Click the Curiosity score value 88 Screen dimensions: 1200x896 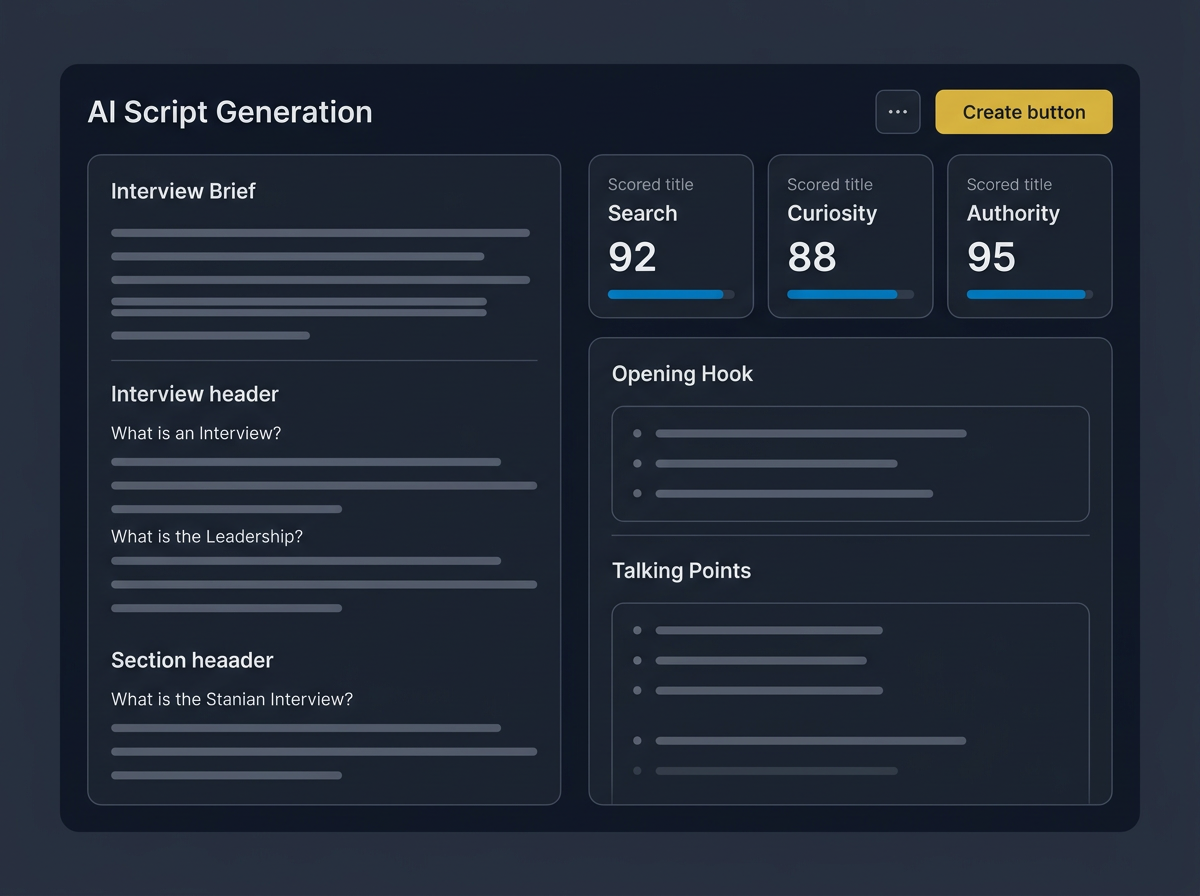(x=812, y=257)
